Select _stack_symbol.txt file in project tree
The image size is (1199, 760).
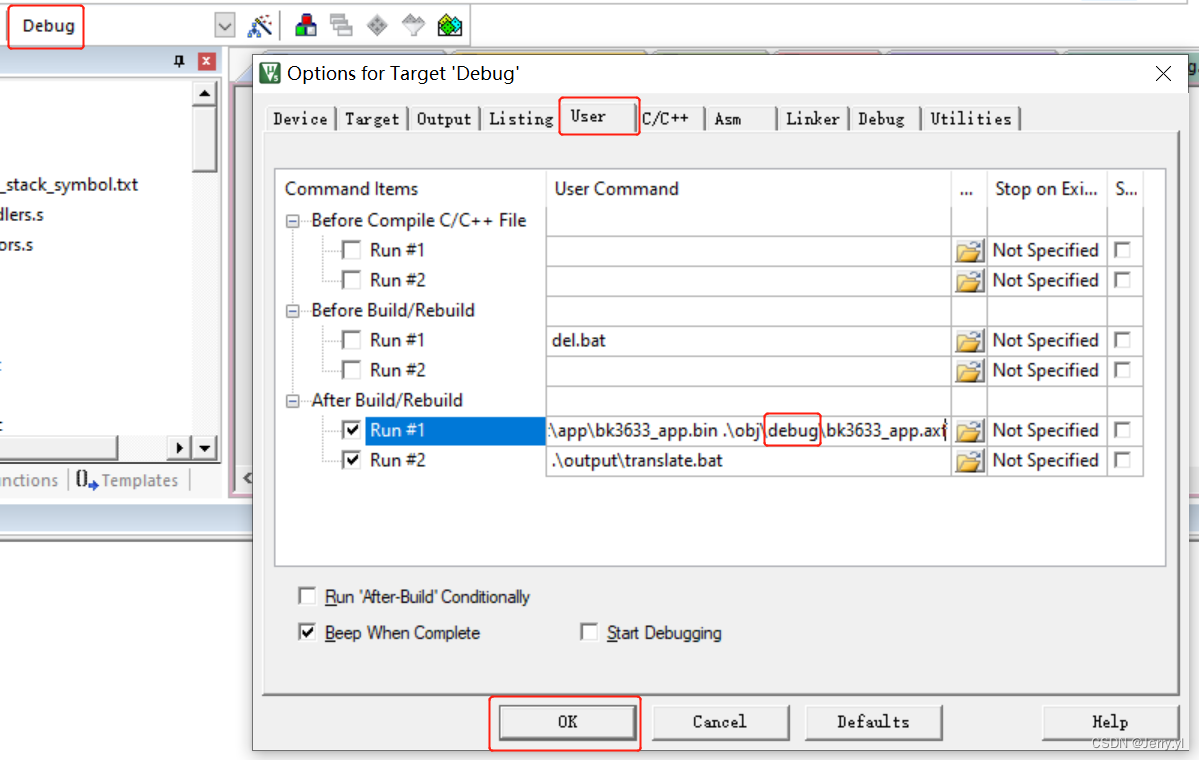(70, 185)
